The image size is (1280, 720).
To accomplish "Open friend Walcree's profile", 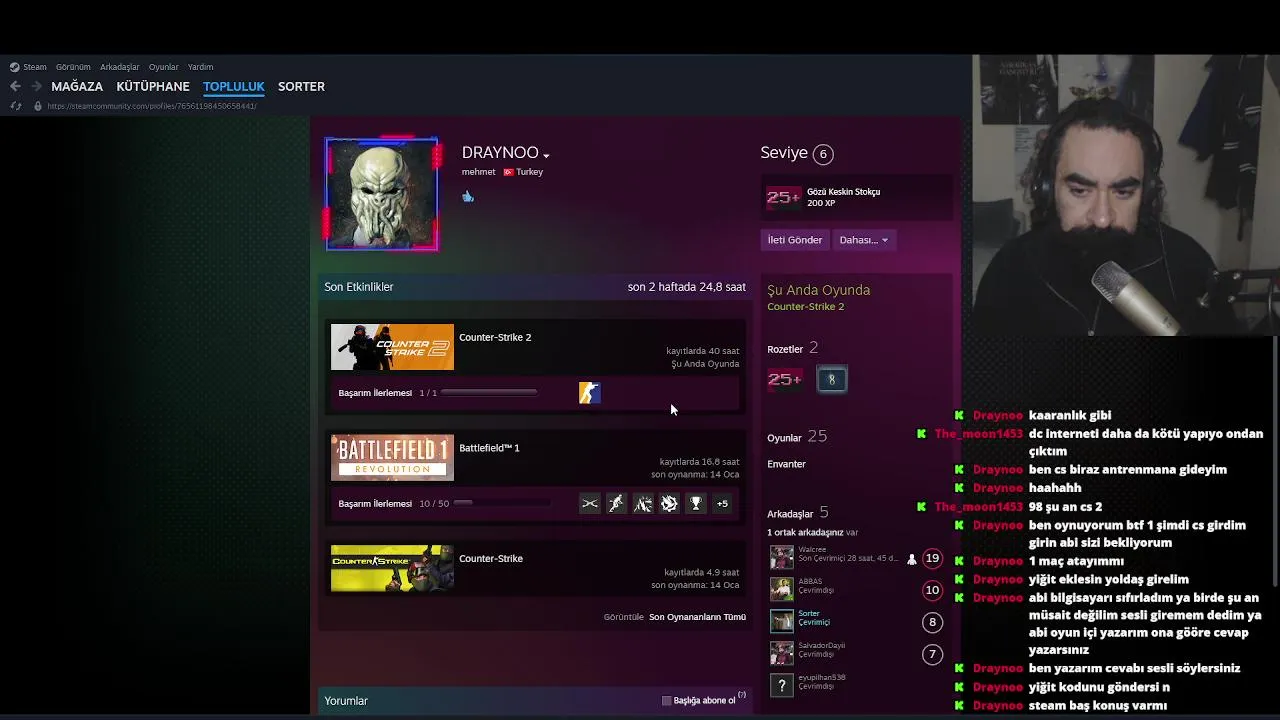I will click(x=812, y=549).
